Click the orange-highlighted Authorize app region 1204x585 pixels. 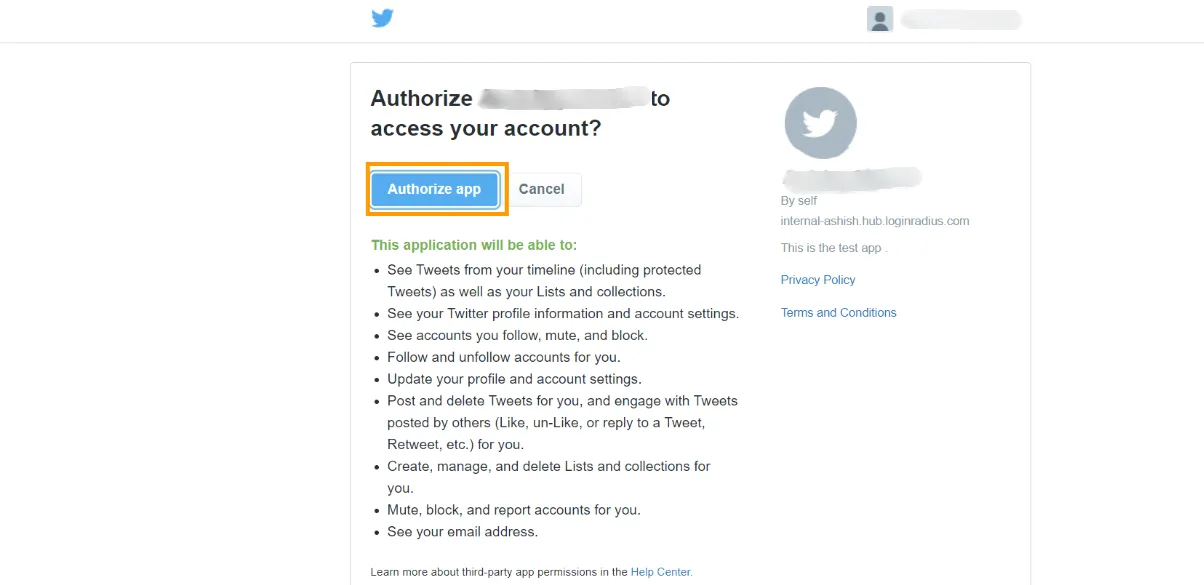tap(434, 189)
